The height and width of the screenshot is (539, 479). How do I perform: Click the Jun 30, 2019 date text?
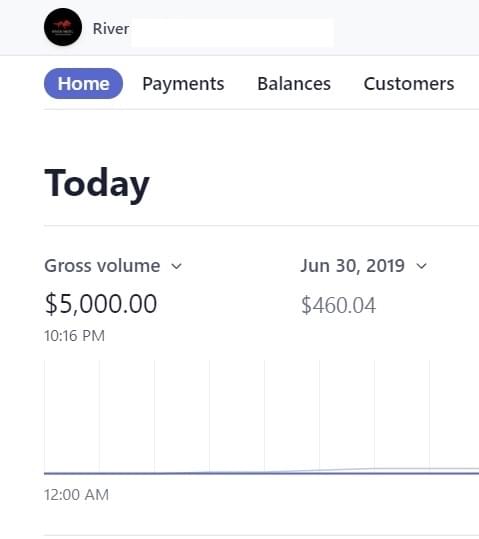pyautogui.click(x=352, y=266)
